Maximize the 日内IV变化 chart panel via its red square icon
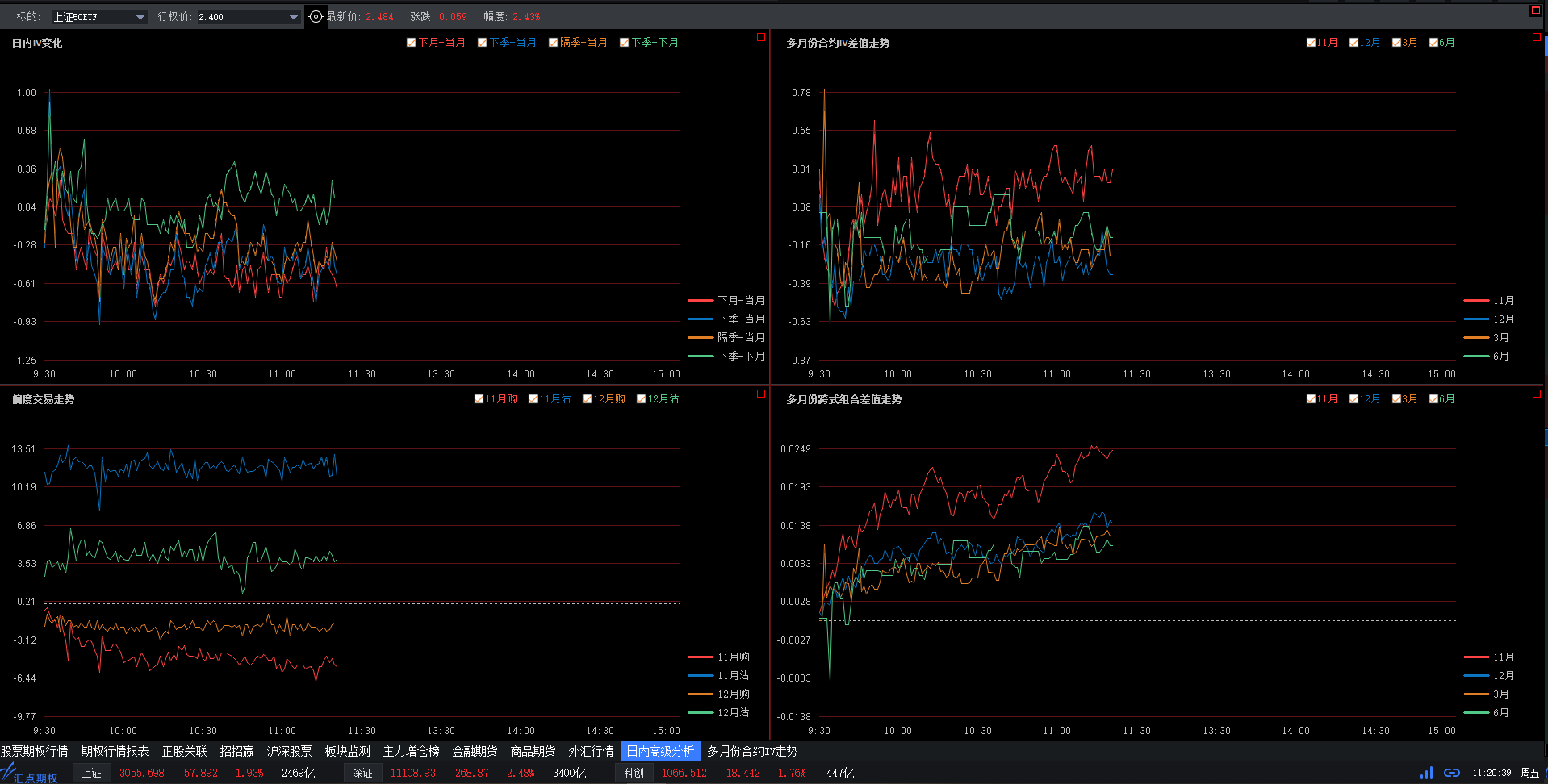1548x784 pixels. (760, 37)
